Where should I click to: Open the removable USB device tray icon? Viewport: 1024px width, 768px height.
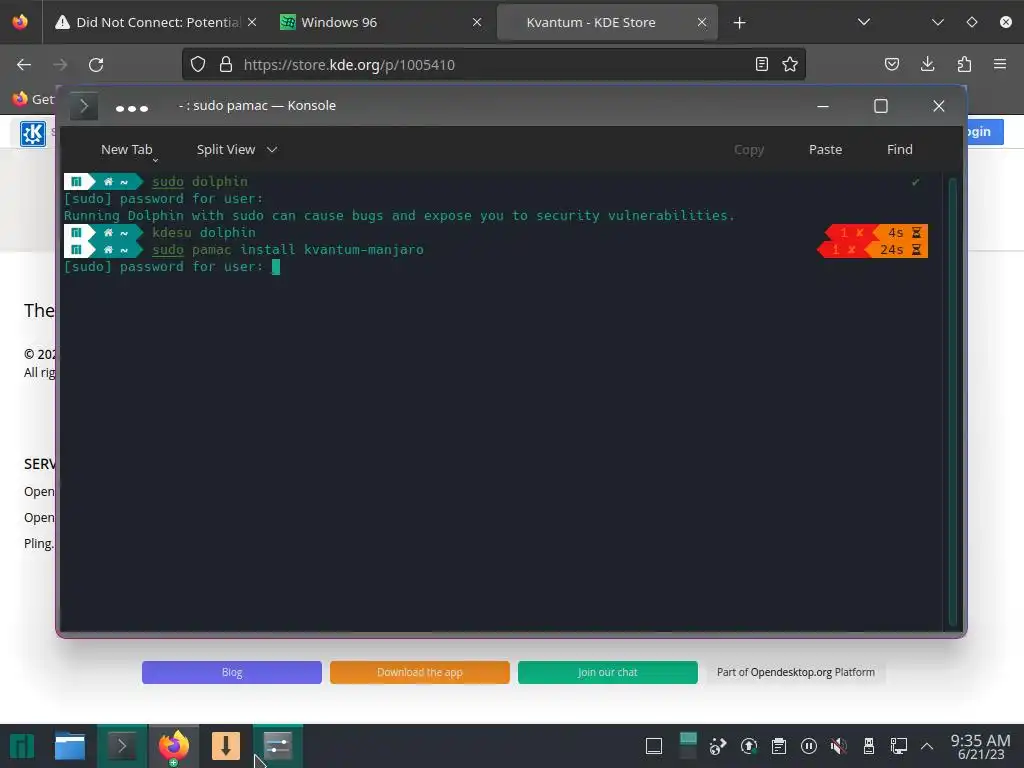[x=869, y=746]
